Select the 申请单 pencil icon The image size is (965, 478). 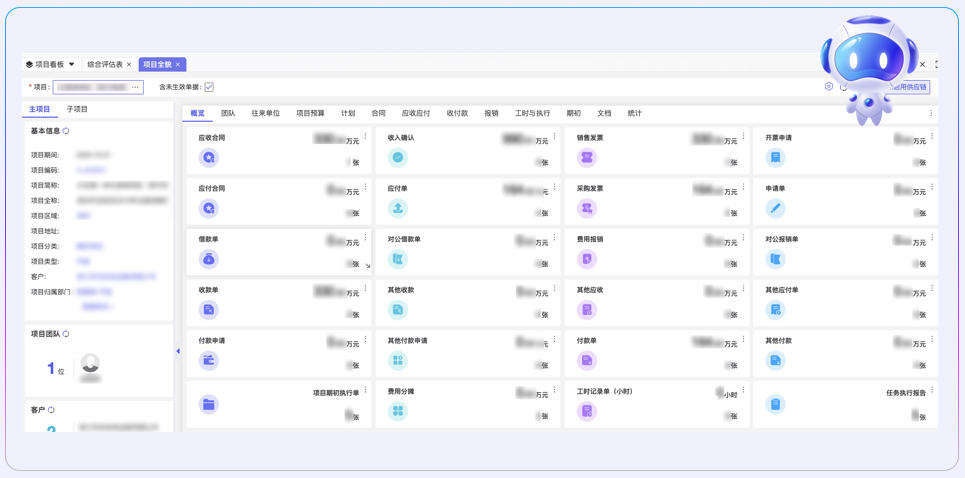(775, 208)
